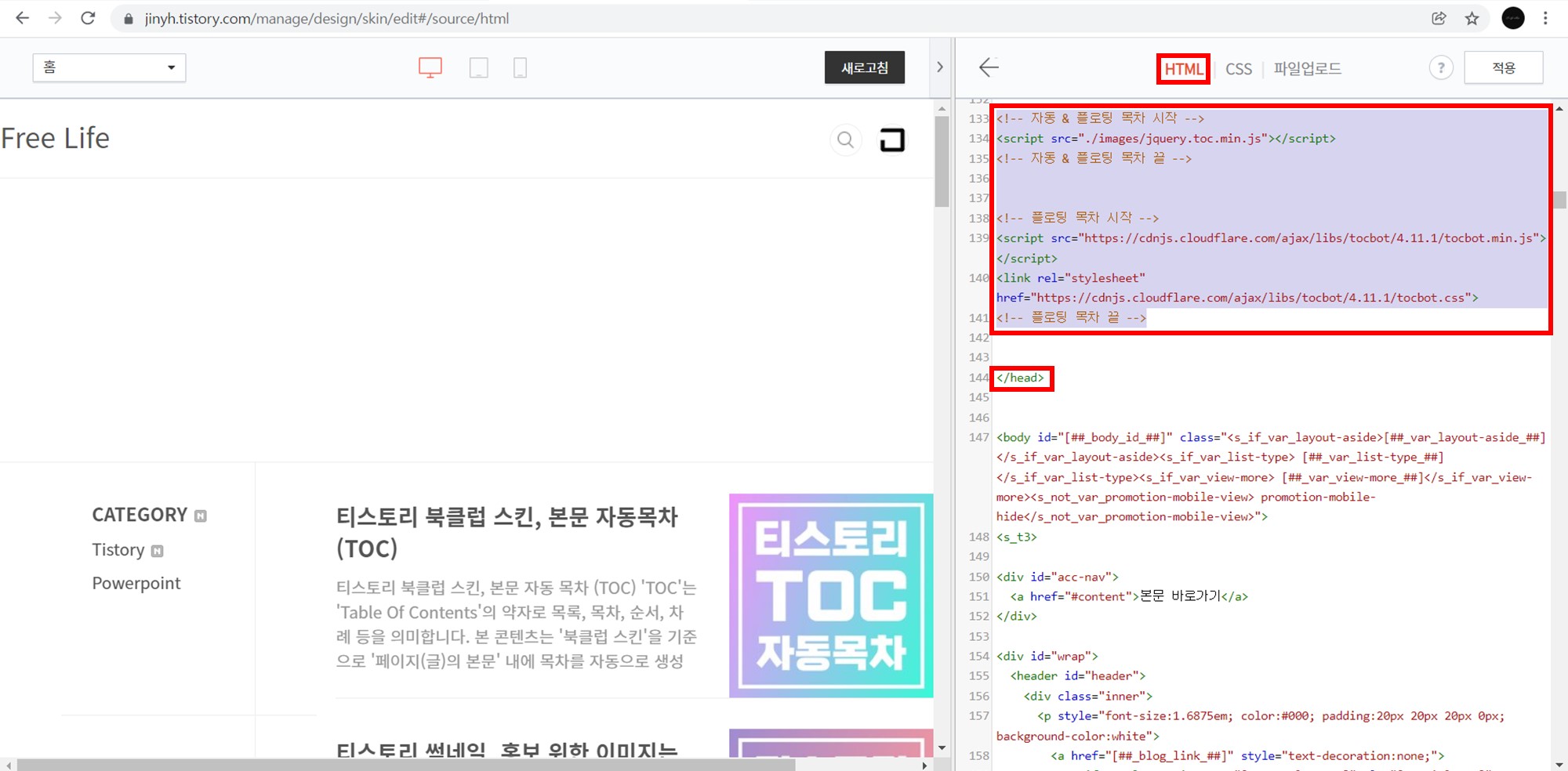1568x771 pixels.
Task: Expand blog preview with the fullscreen icon
Action: click(892, 139)
